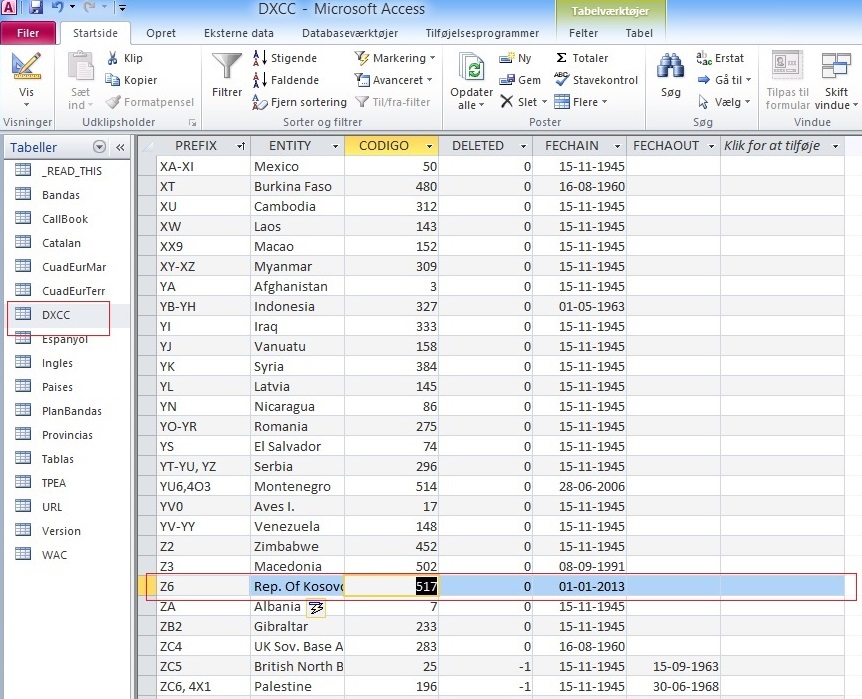
Task: Click the Undo arrow in quick access toolbar
Action: [57, 8]
